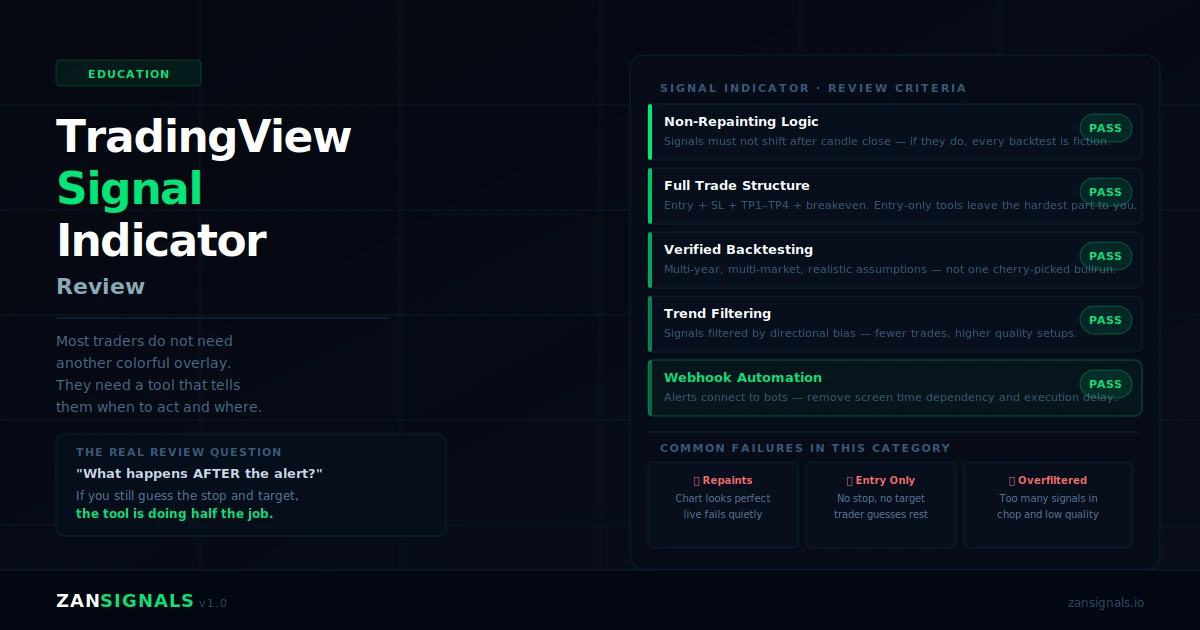Select the PASS badge for Verified Backtesting
This screenshot has height=630, width=1200.
coord(1105,256)
